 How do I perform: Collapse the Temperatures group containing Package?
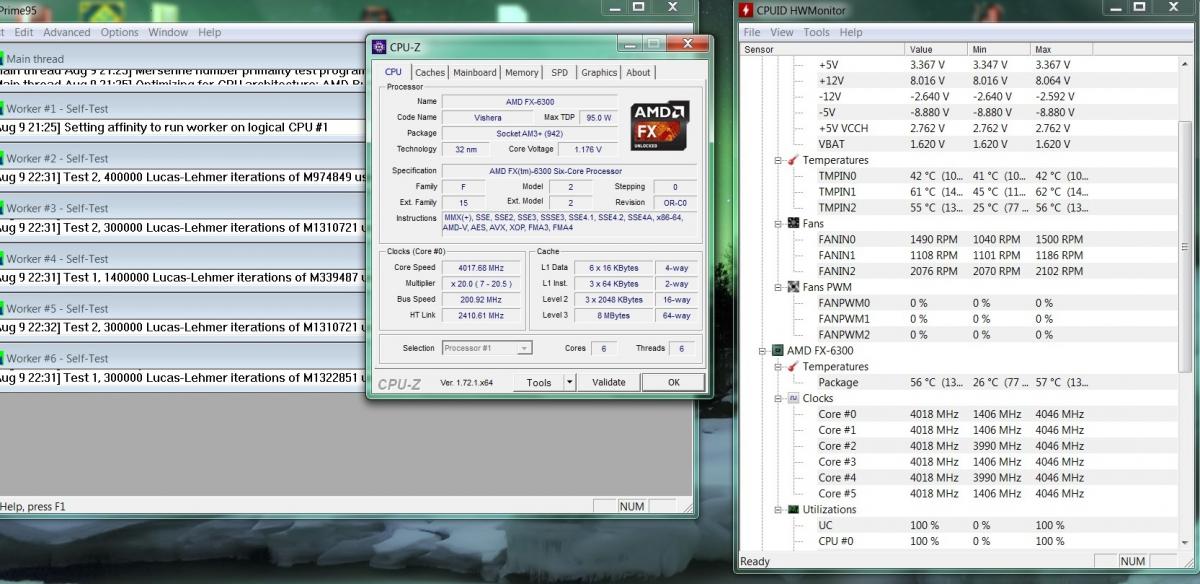click(779, 367)
